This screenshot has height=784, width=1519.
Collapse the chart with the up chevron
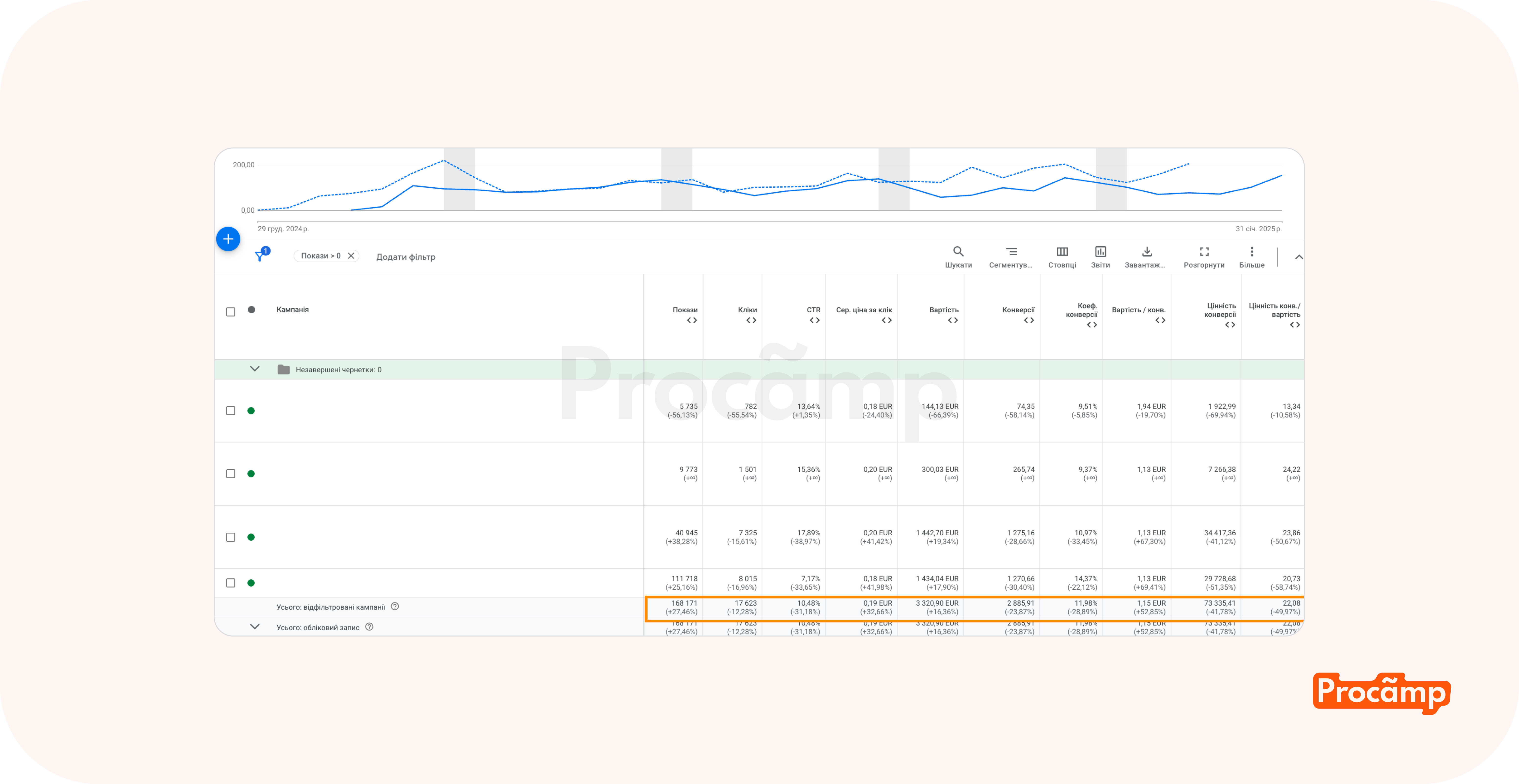pyautogui.click(x=1298, y=257)
